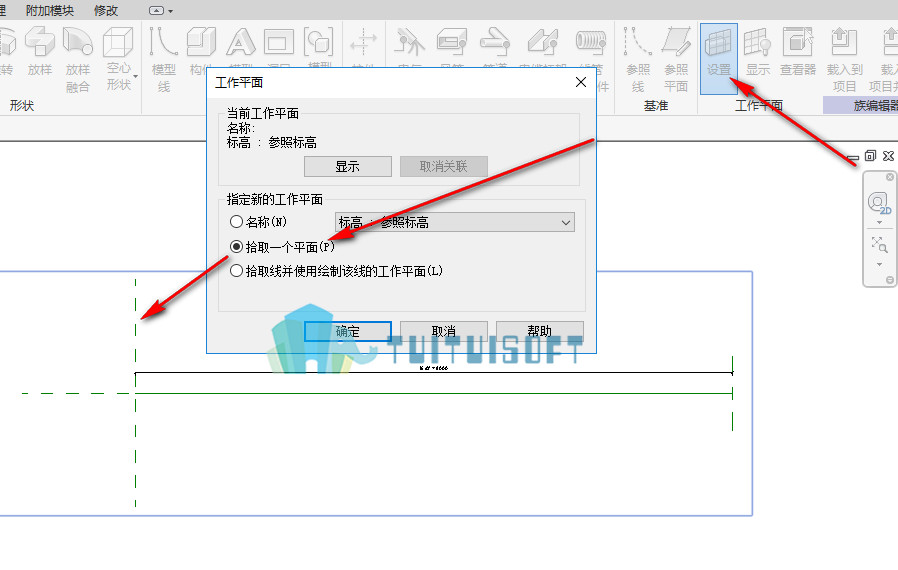Select the 放样融合 (Swept Blend) tool
Screen dimensions: 898x570
click(x=78, y=59)
